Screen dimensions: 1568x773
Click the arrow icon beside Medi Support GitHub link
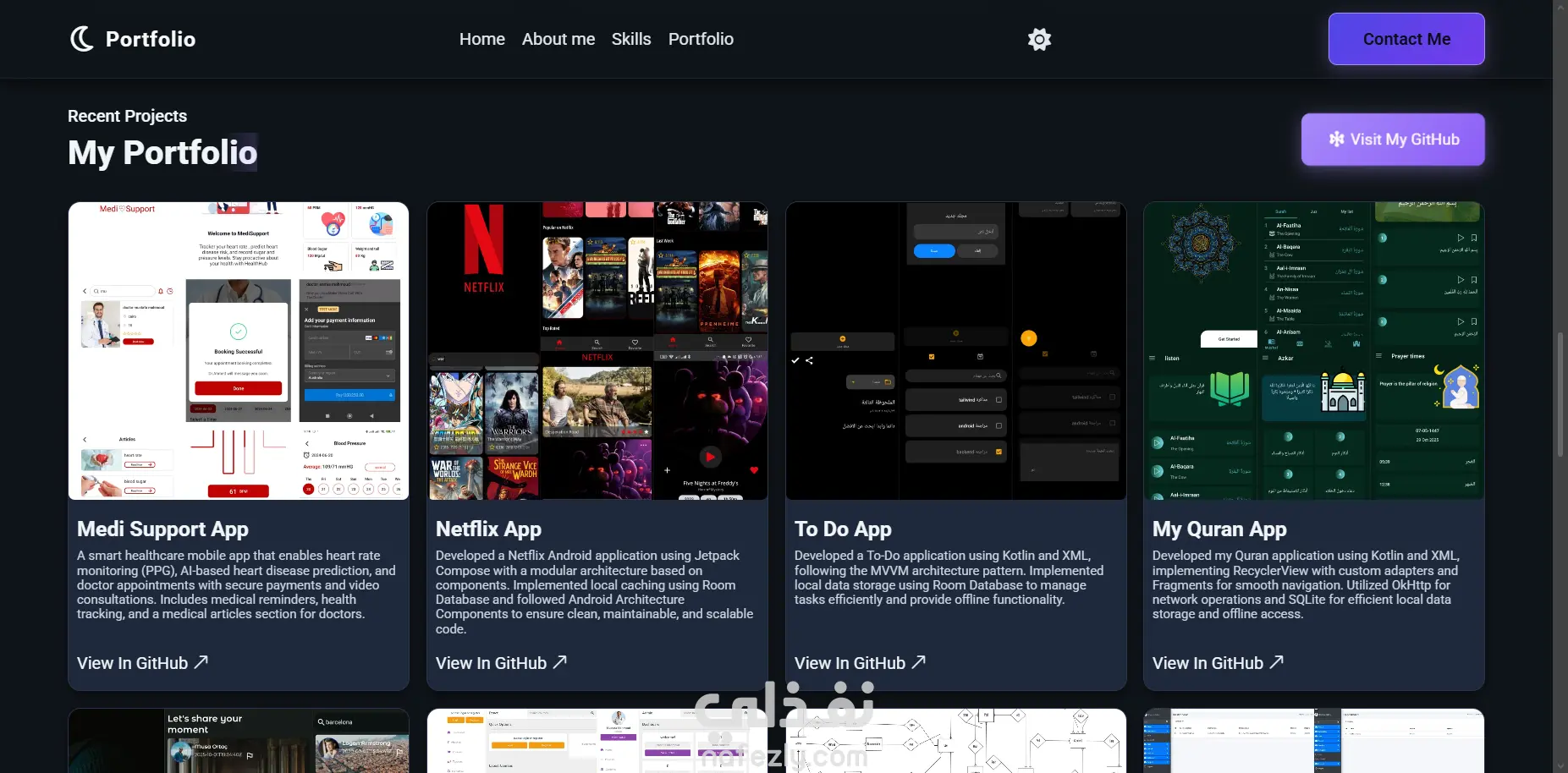(201, 662)
